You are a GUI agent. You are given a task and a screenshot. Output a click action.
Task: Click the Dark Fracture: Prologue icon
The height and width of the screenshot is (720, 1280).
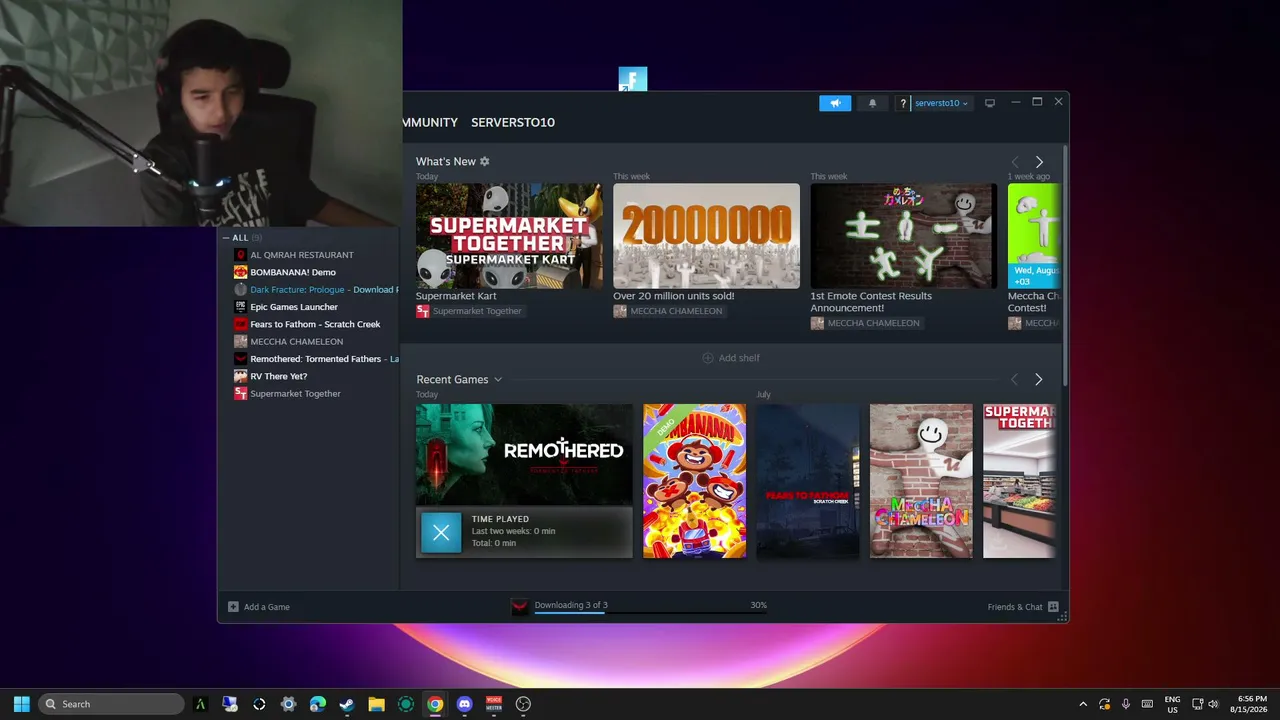click(x=240, y=289)
